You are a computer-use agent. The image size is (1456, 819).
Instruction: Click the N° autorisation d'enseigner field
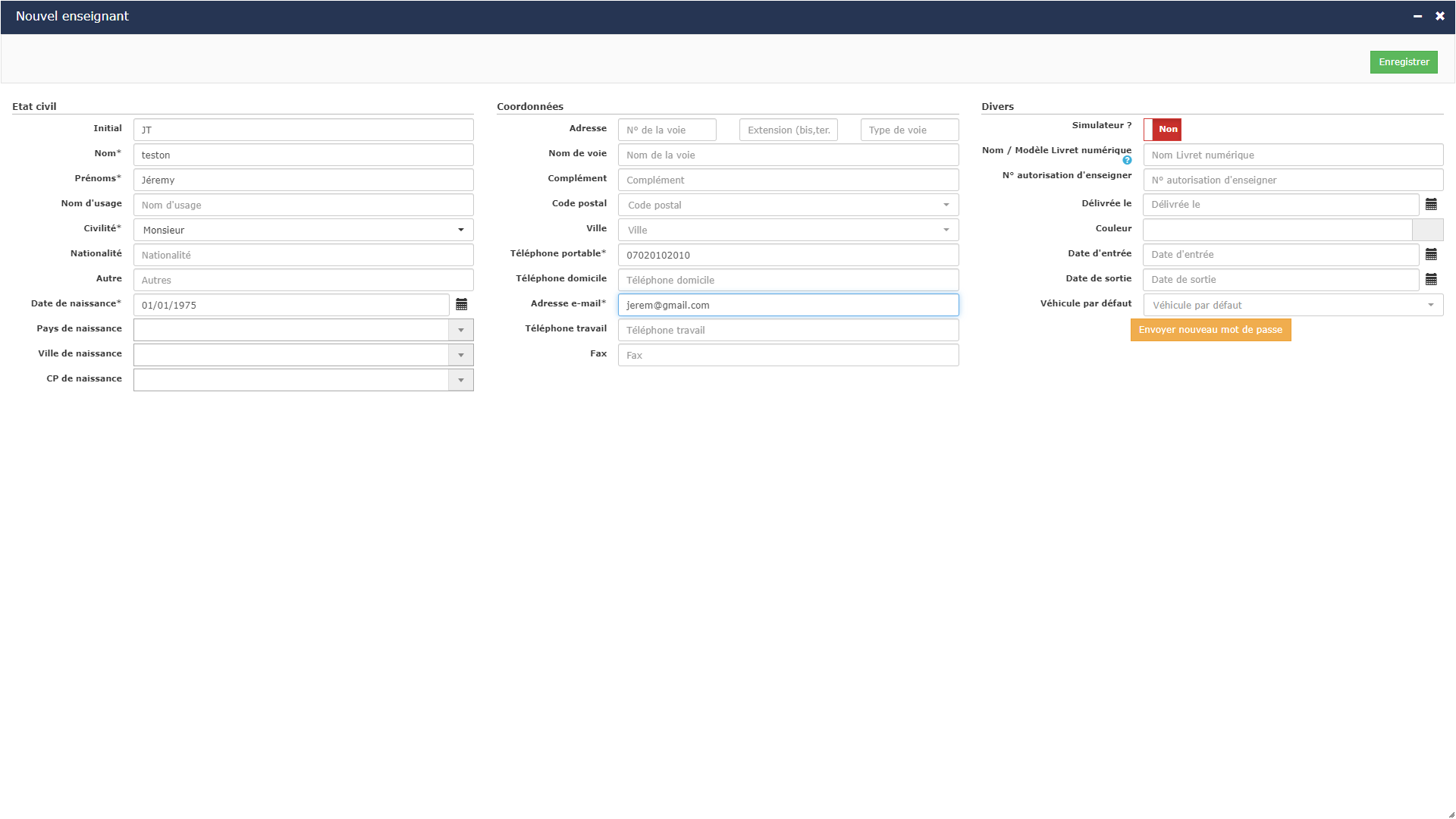1293,180
